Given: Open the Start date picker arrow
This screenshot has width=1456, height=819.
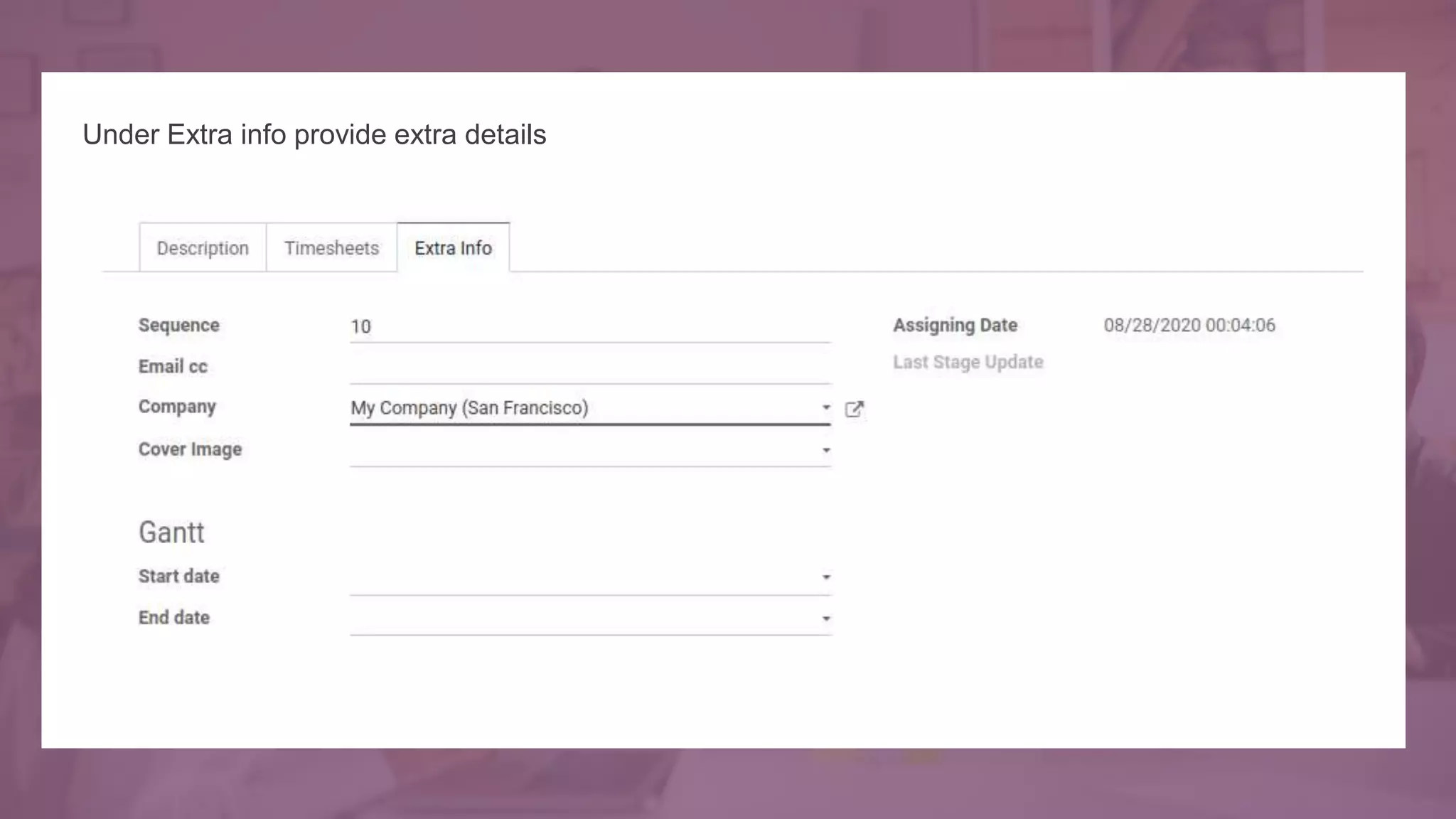Looking at the screenshot, I should click(826, 577).
